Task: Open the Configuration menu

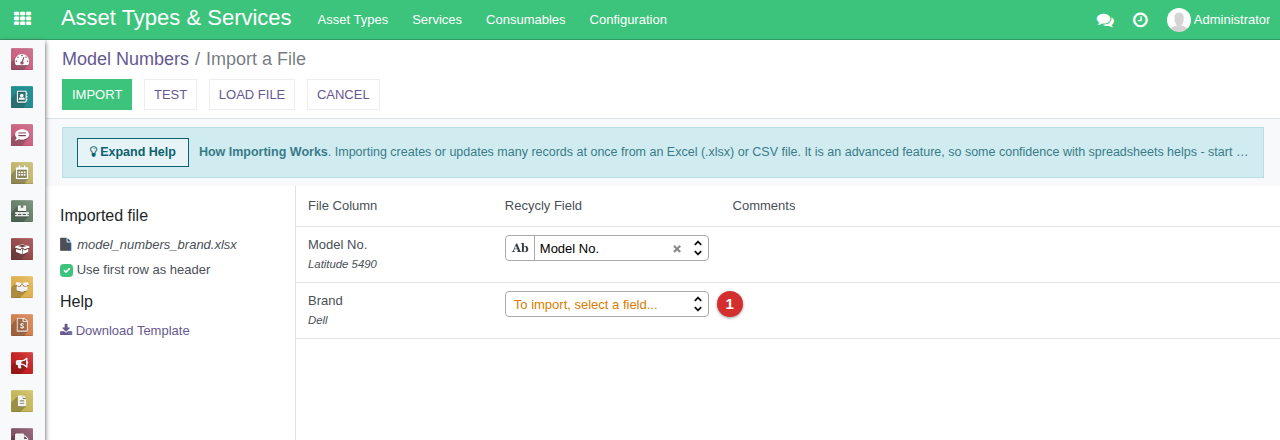Action: tap(628, 20)
